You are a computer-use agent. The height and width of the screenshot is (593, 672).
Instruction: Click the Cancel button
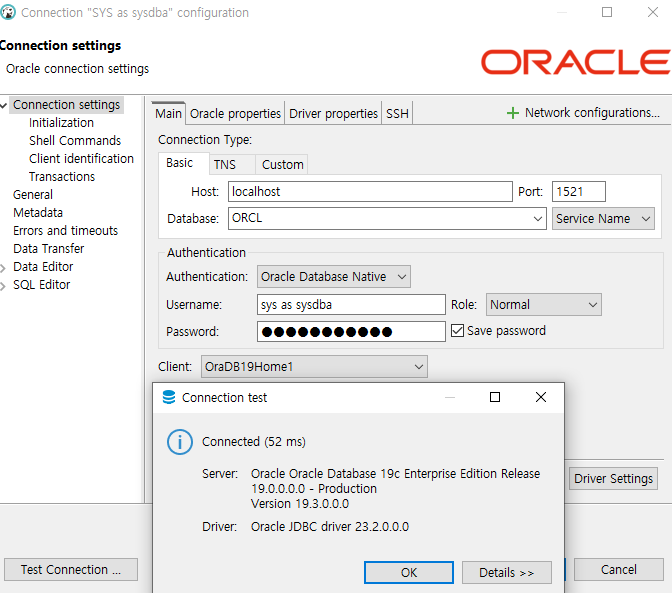(618, 569)
